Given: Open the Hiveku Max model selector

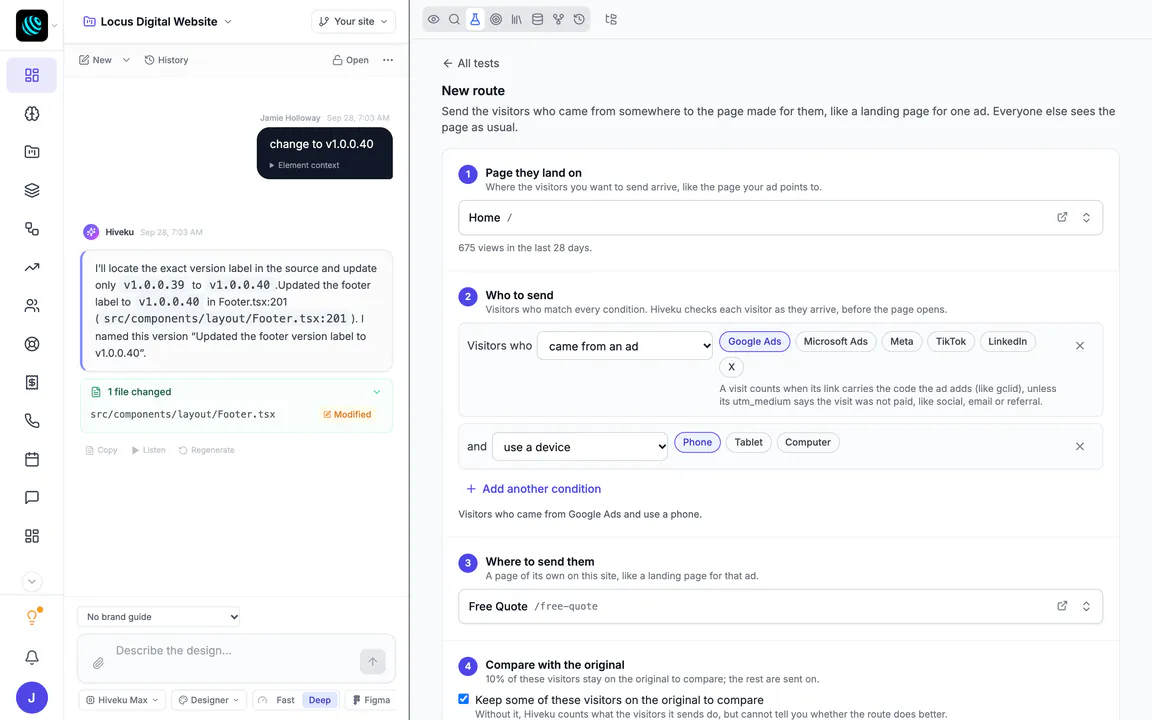Looking at the screenshot, I should (122, 700).
